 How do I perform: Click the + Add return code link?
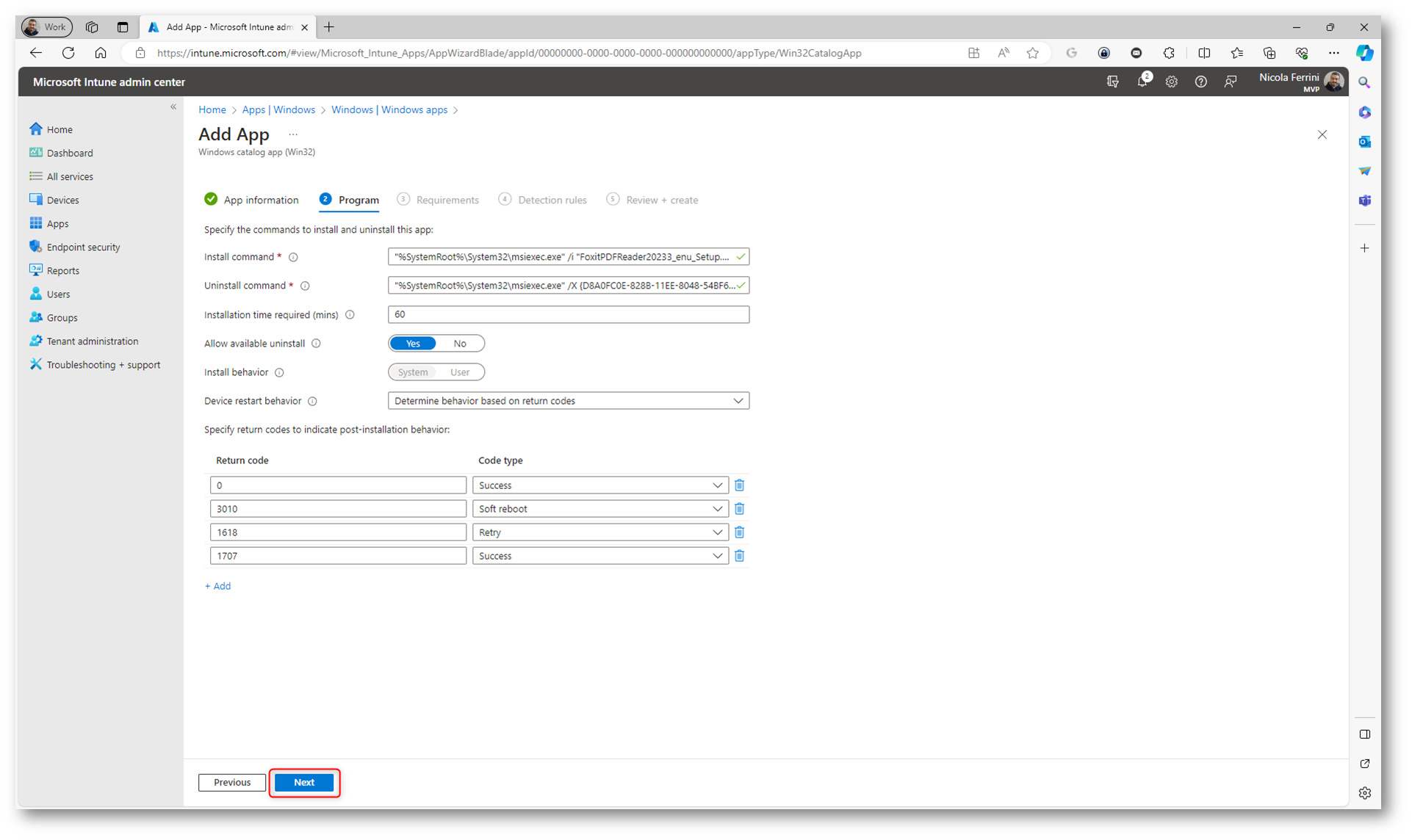coord(217,586)
